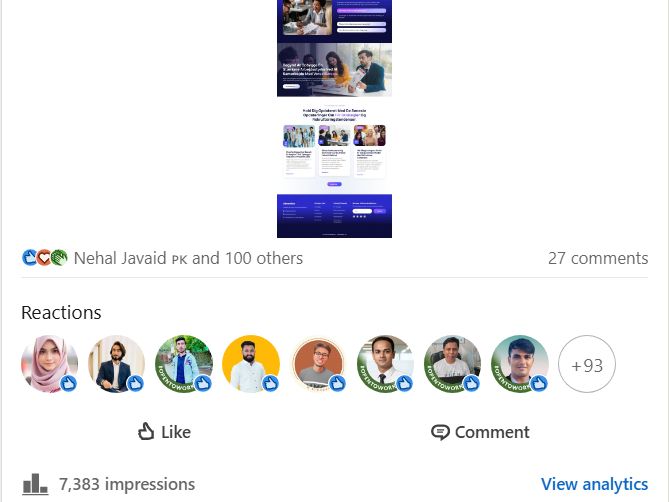Click the blue like reaction emoji icon
The height and width of the screenshot is (502, 669).
30,258
